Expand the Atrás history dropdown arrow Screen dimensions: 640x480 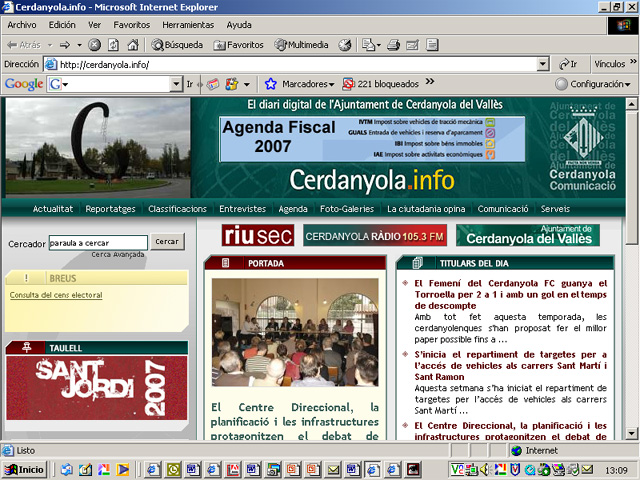[50, 45]
